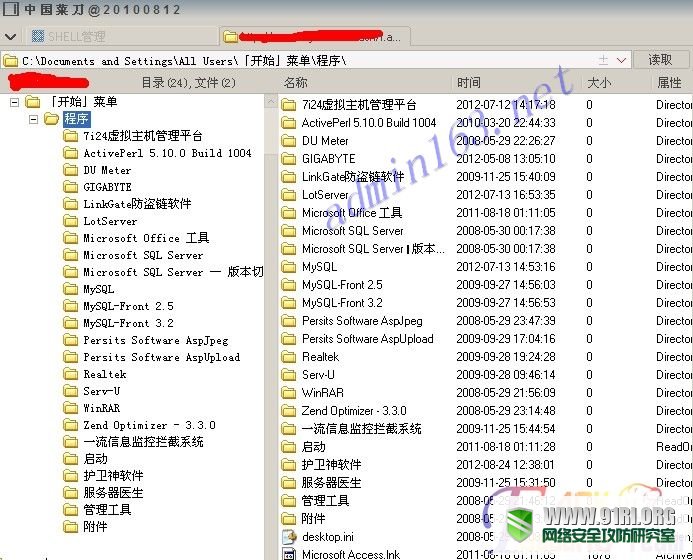693x560 pixels.
Task: Select Zend Optimizer - 3.3.0 in tree
Action: (149, 425)
